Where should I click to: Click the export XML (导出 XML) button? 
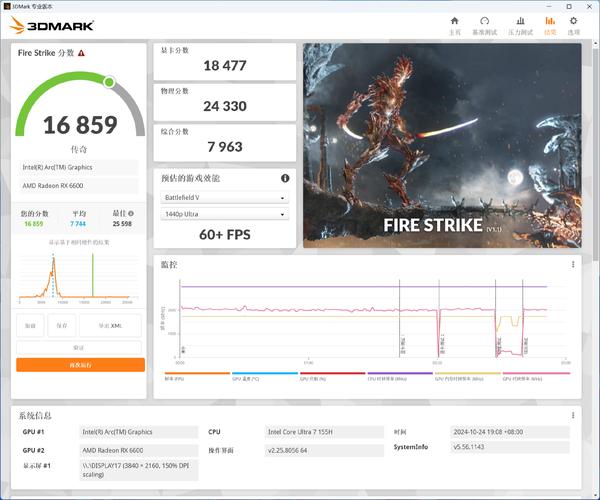coord(110,326)
